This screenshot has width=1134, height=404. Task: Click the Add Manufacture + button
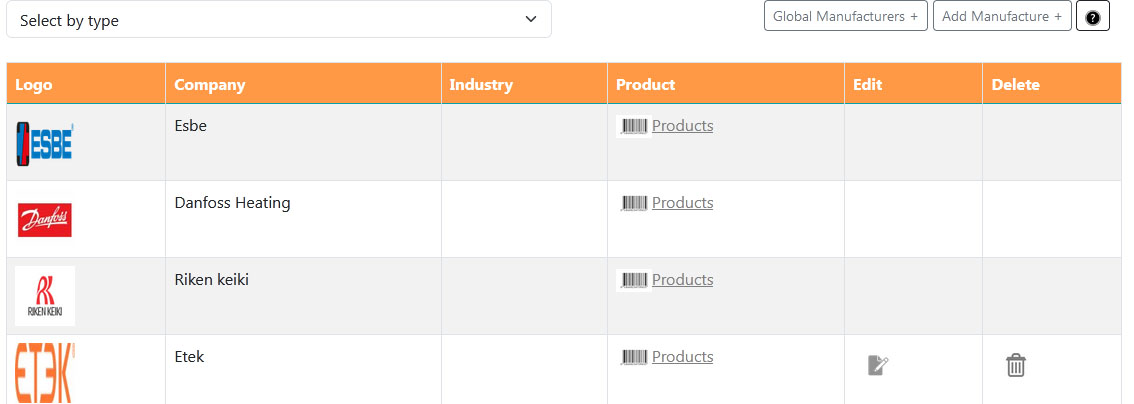pyautogui.click(x=1002, y=16)
